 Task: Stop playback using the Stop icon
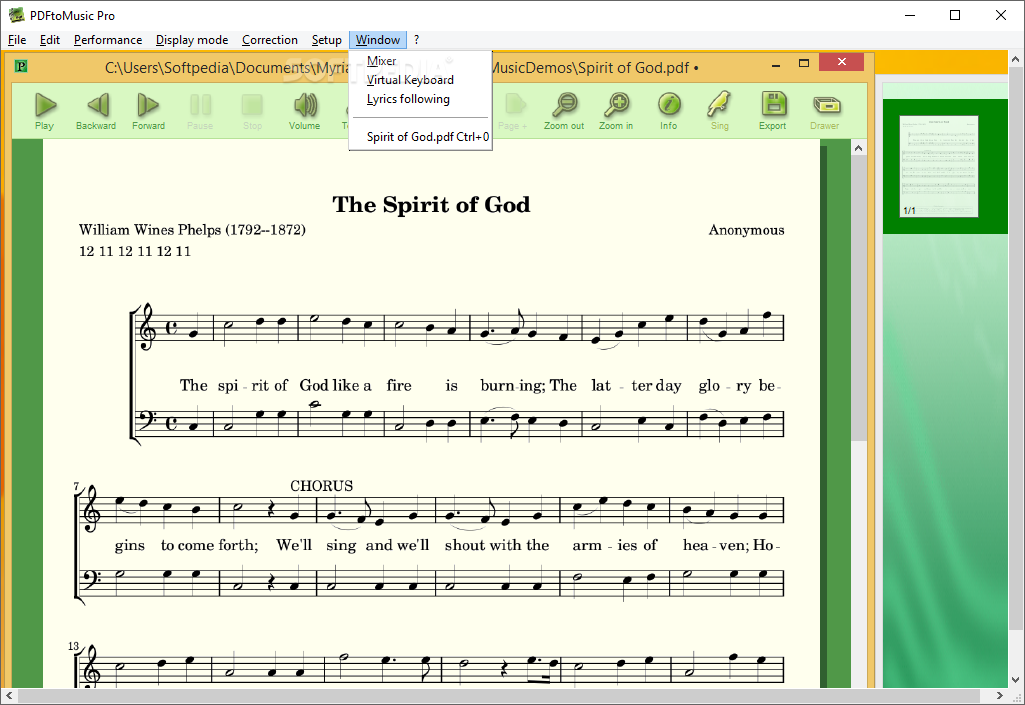252,111
